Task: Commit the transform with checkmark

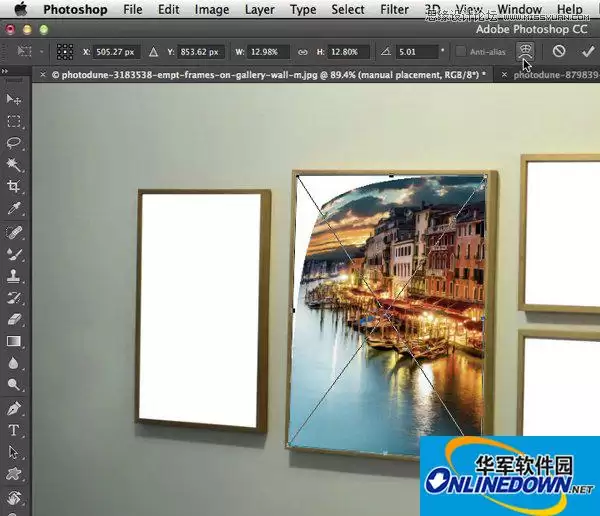Action: 588,51
